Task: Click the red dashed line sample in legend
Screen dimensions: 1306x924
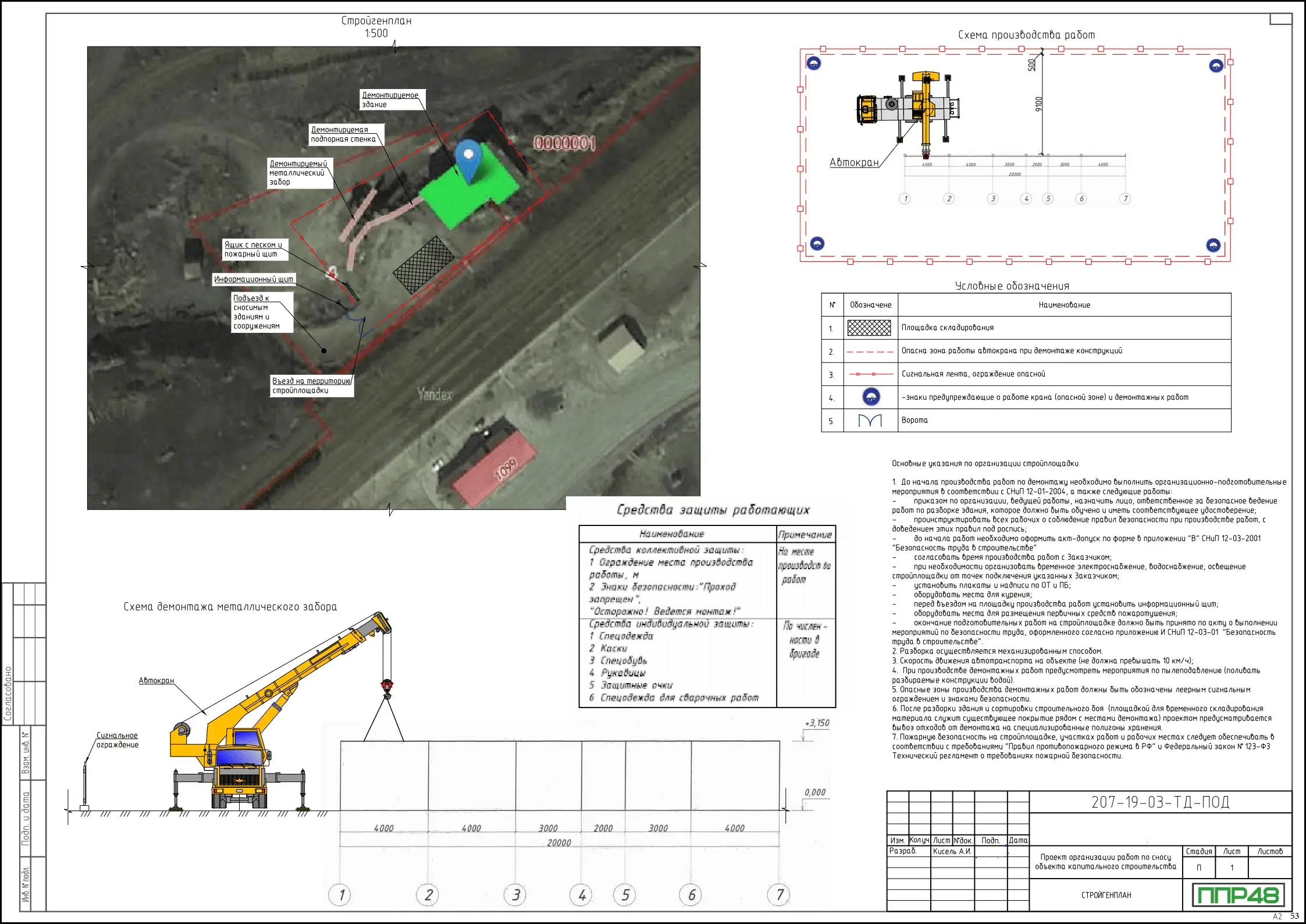Action: [x=870, y=351]
